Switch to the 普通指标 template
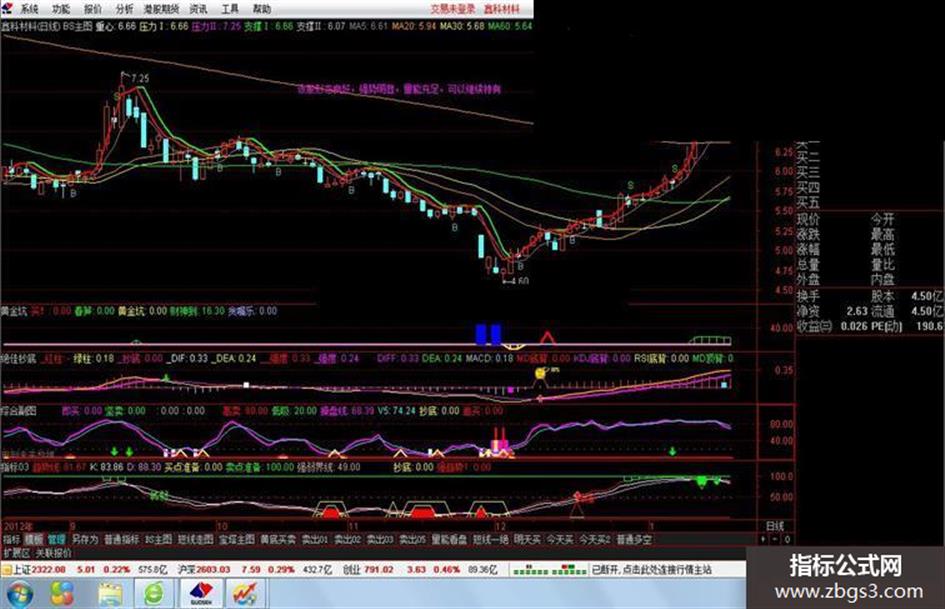The height and width of the screenshot is (609, 945). click(x=121, y=539)
